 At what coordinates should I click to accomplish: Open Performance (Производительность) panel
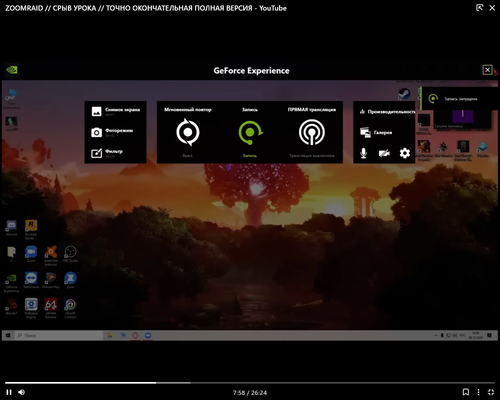(x=387, y=112)
